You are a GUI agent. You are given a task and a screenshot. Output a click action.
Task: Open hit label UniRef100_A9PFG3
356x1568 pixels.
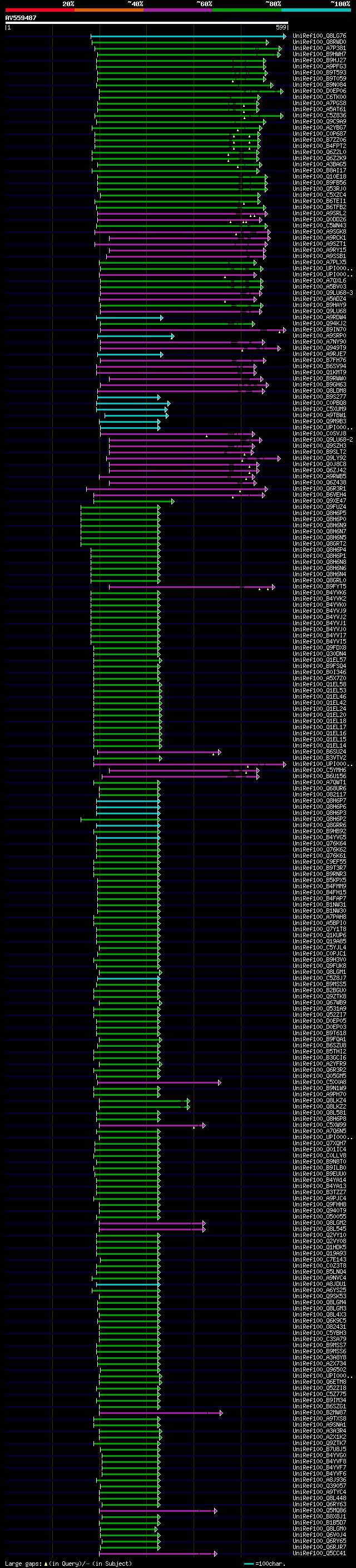(x=319, y=66)
